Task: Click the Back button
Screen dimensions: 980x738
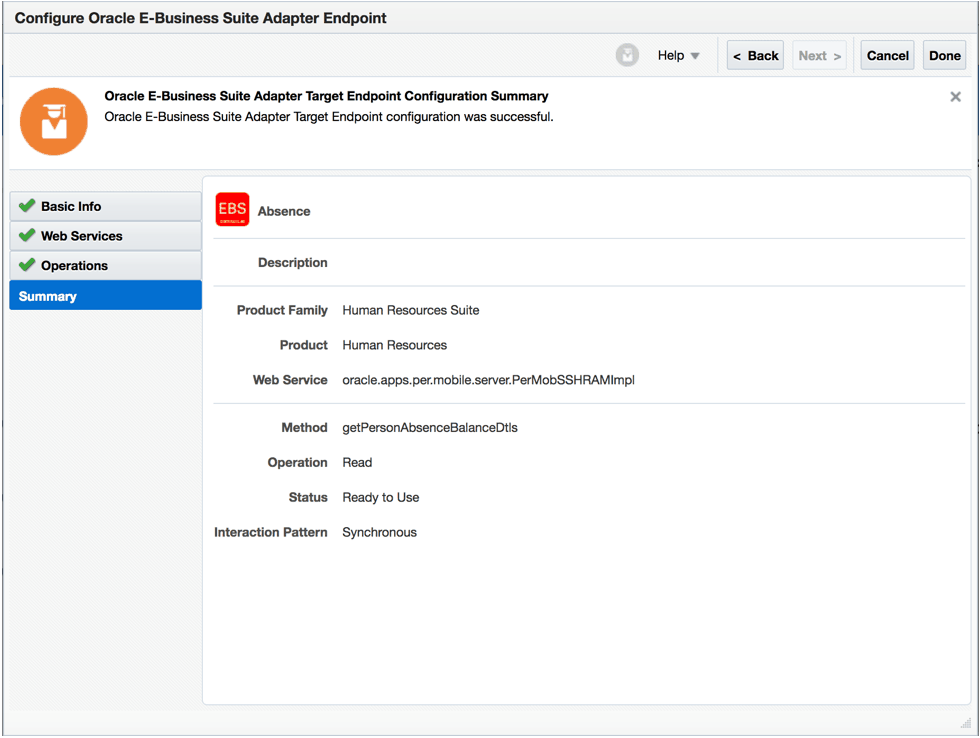Action: tap(755, 55)
